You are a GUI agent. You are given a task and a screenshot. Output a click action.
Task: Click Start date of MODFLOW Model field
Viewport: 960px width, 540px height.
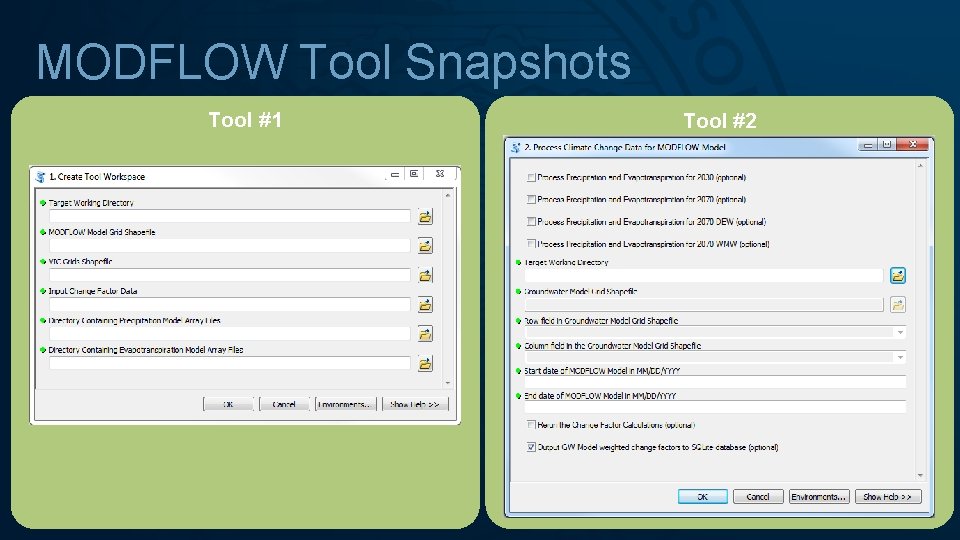715,382
